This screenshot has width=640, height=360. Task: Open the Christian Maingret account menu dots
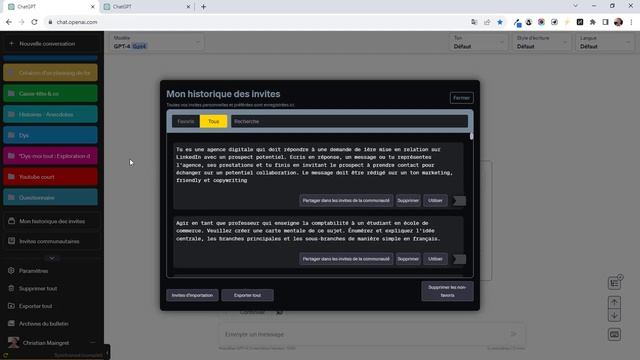pos(93,342)
